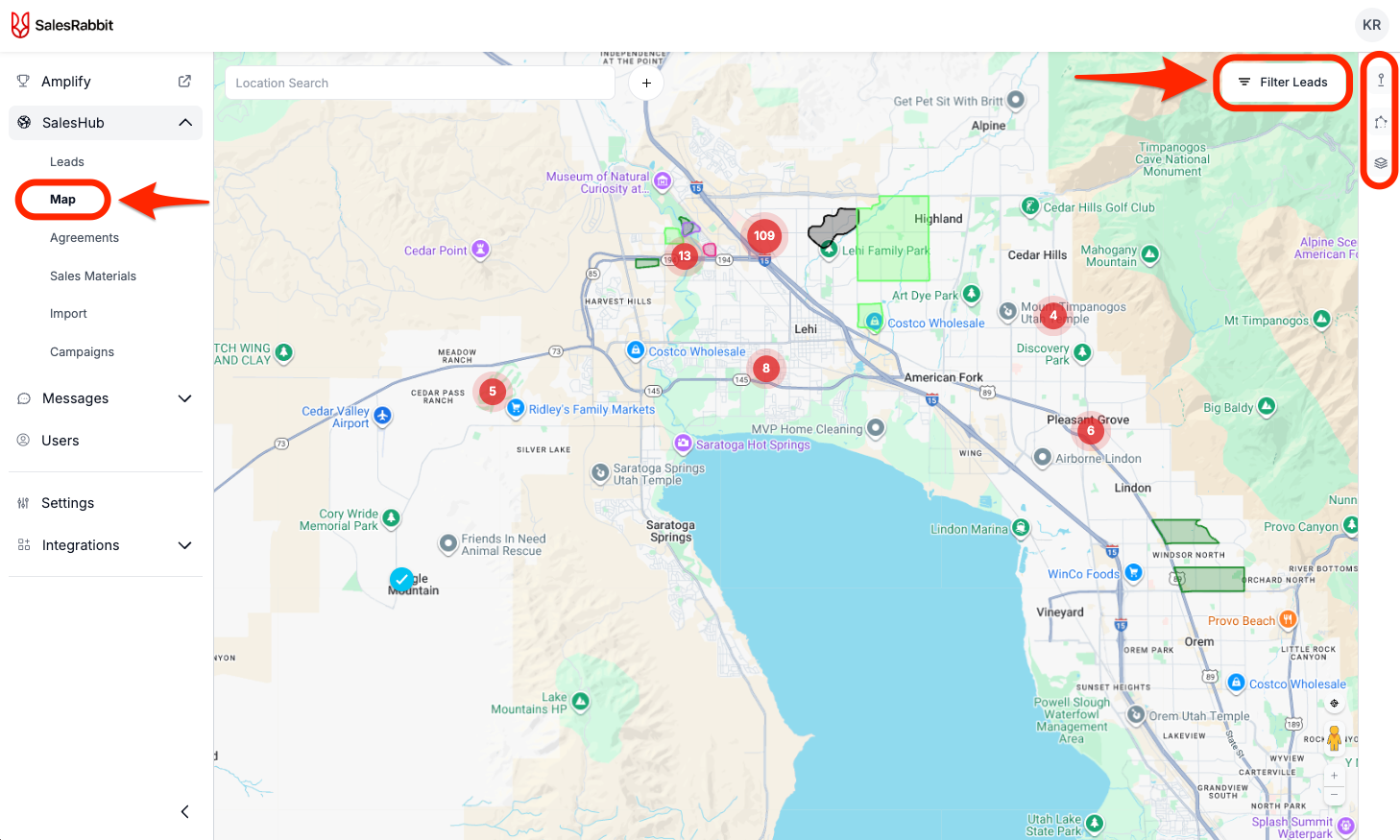
Task: Open Amplify external link icon
Action: (184, 82)
